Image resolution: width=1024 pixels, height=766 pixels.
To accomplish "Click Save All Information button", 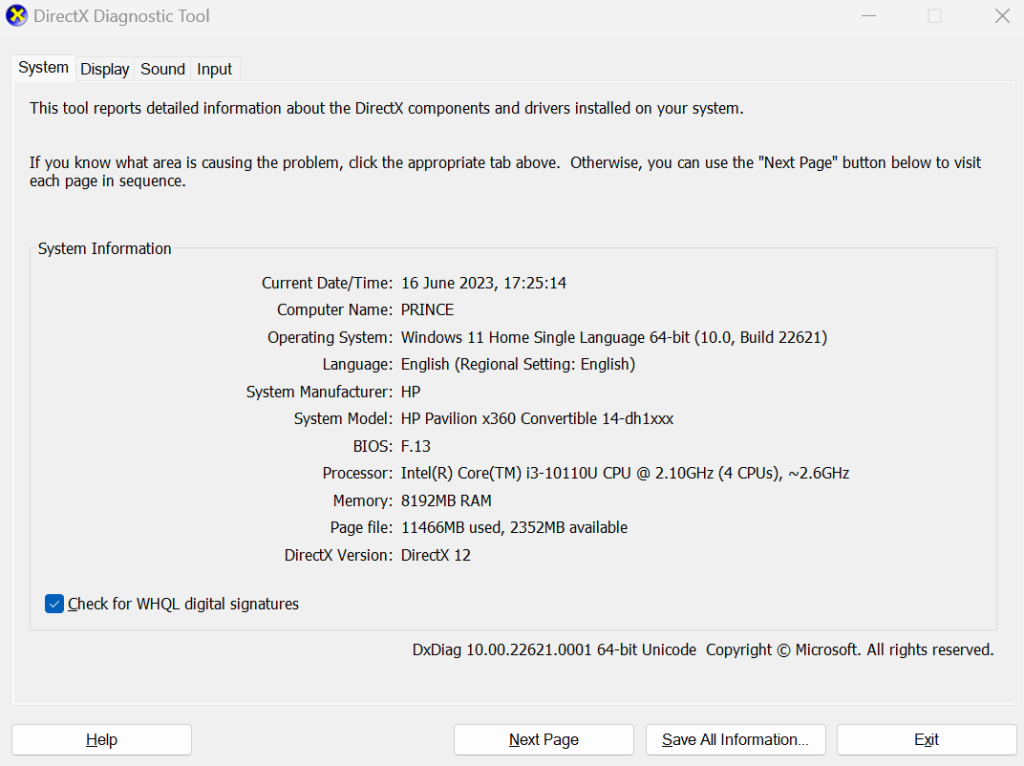I will click(x=735, y=740).
